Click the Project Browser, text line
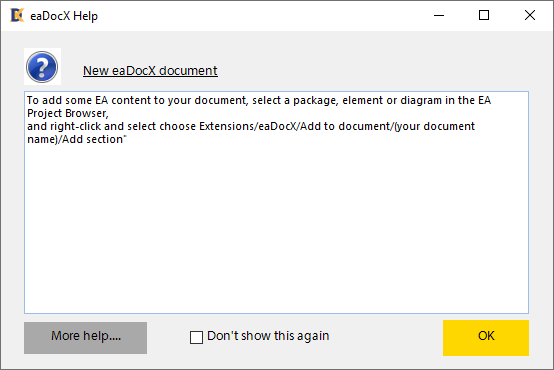Viewport: 554px width, 370px height. coord(68,113)
